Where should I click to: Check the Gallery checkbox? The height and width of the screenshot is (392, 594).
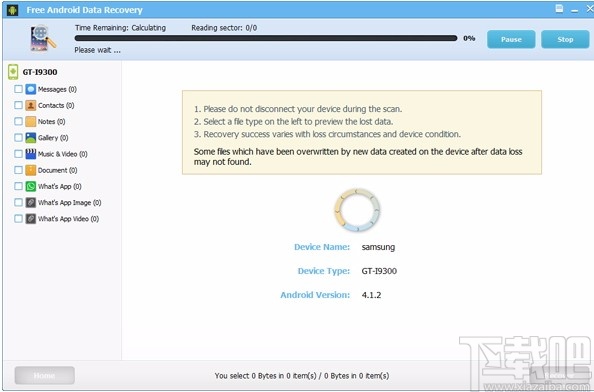(x=18, y=137)
